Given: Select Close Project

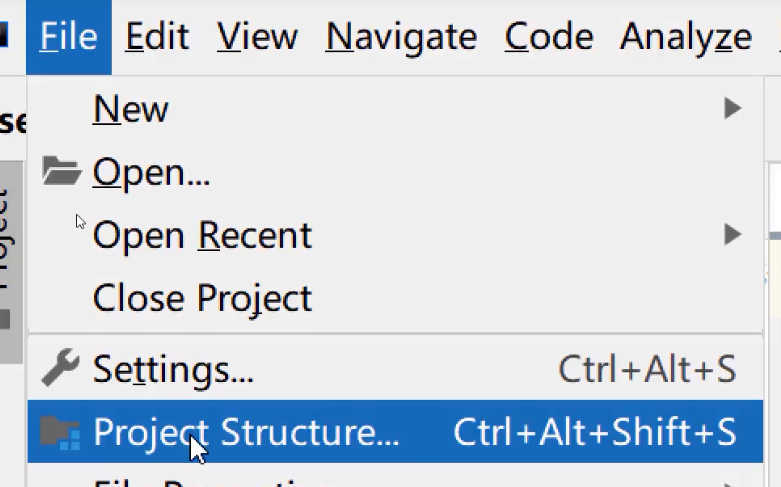Looking at the screenshot, I should pos(202,298).
